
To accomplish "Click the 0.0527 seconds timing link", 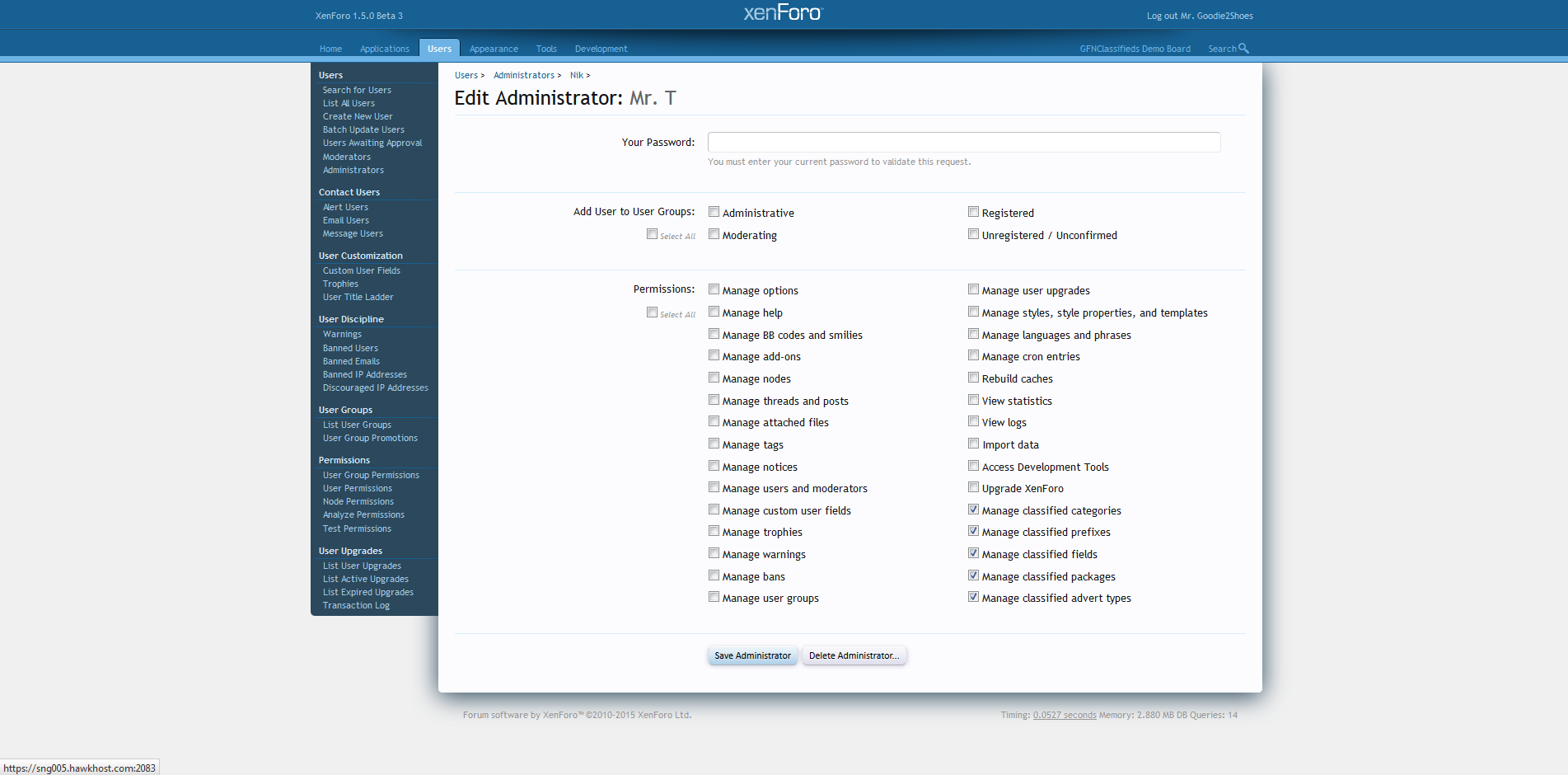I will coord(1065,715).
